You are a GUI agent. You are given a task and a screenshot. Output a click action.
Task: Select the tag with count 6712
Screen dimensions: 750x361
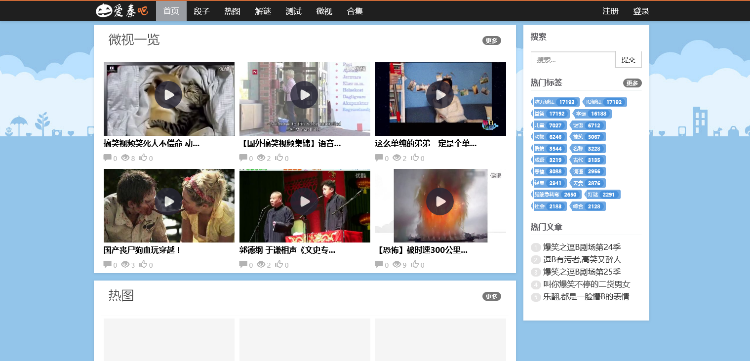pyautogui.click(x=588, y=125)
